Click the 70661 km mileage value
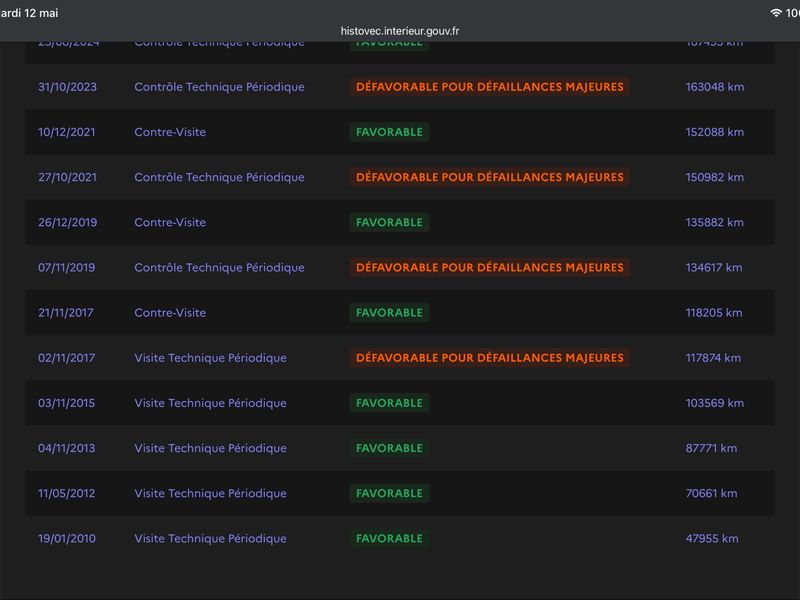 pyautogui.click(x=711, y=493)
